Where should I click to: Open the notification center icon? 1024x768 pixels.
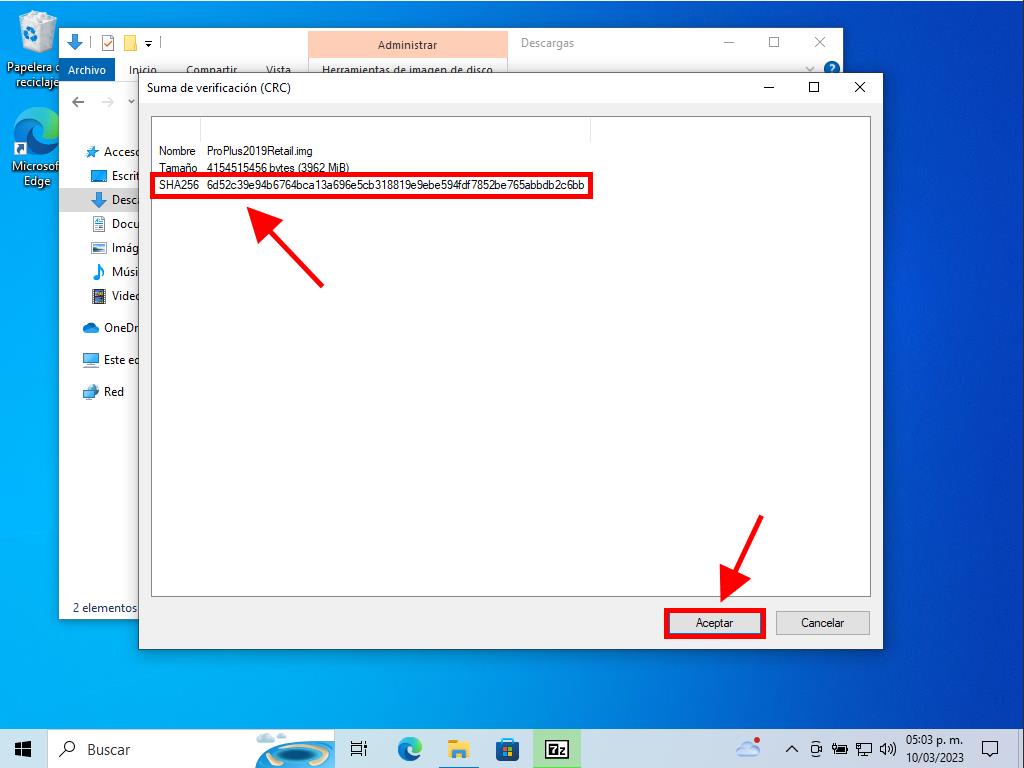989,749
